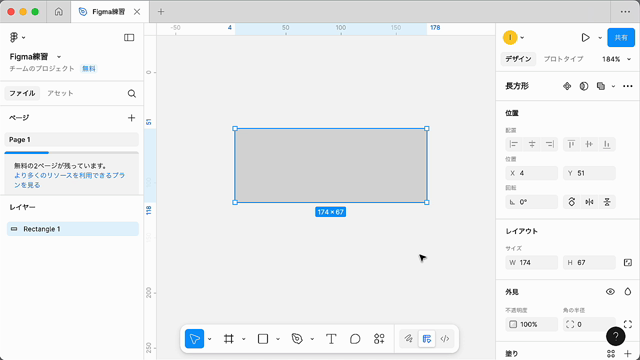Add a new page with plus
This screenshot has height=360, width=640.
131,118
